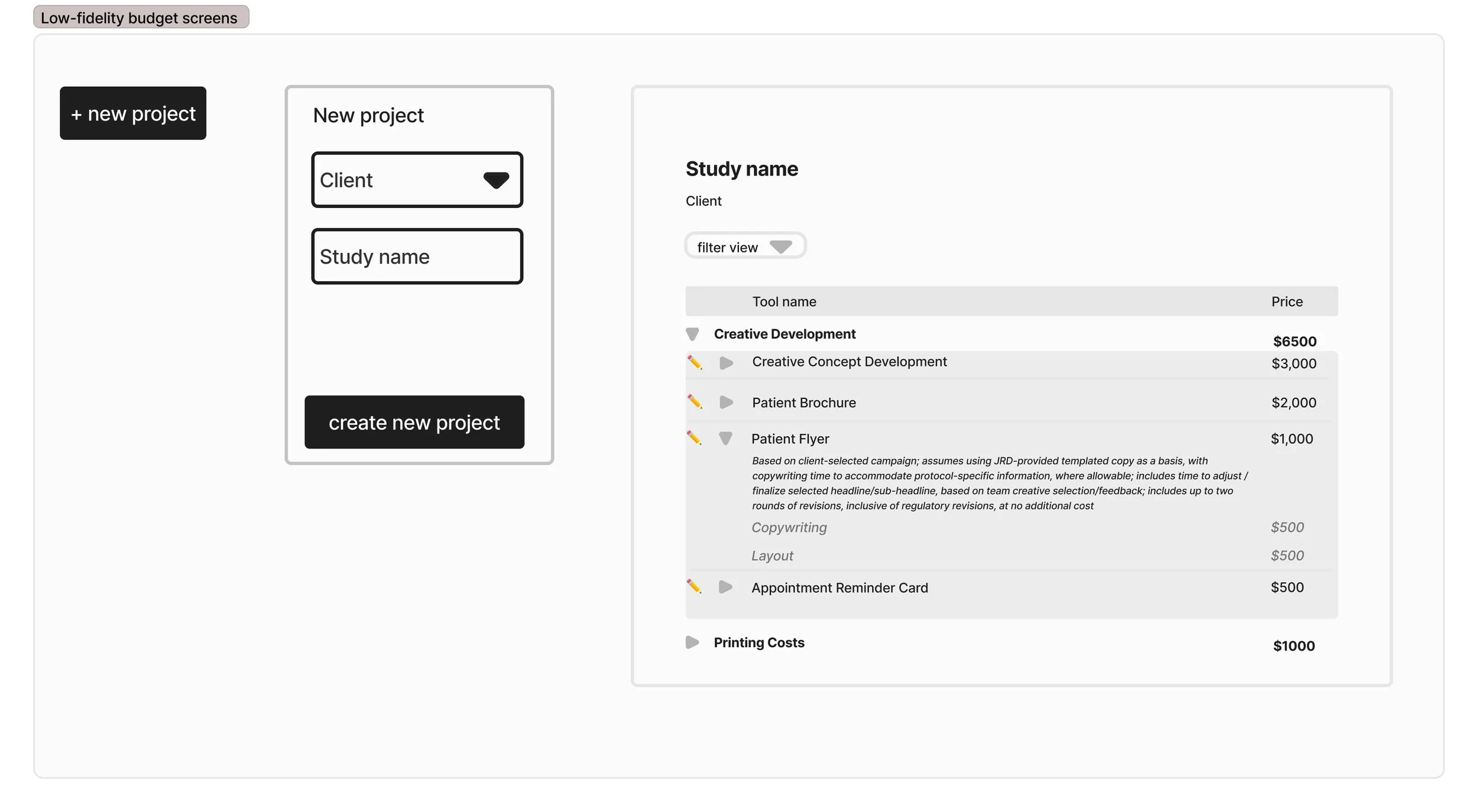Edit Patient Brochure via its pencil icon
Screen dimensions: 1478x812
(695, 402)
